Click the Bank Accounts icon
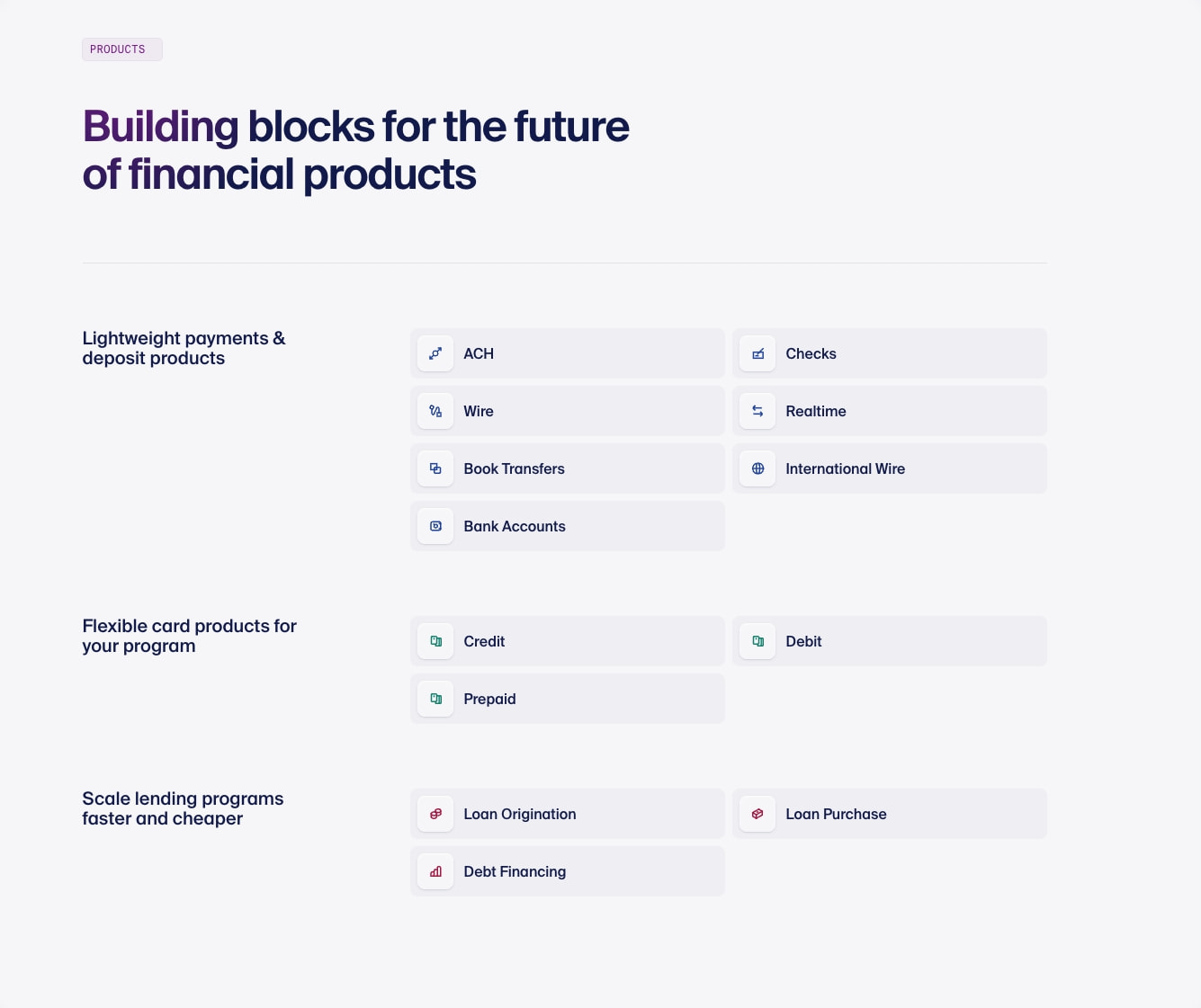Screen dimensions: 1201x1008 [435, 526]
